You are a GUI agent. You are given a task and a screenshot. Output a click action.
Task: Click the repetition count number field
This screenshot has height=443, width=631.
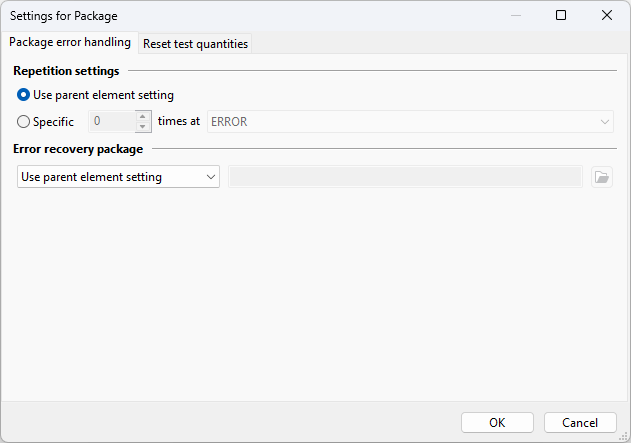pos(112,122)
